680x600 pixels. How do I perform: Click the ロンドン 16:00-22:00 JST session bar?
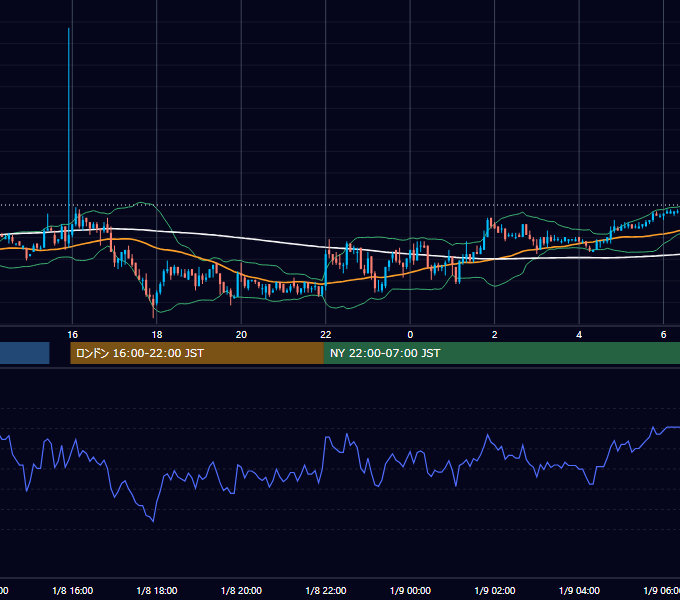[x=197, y=353]
